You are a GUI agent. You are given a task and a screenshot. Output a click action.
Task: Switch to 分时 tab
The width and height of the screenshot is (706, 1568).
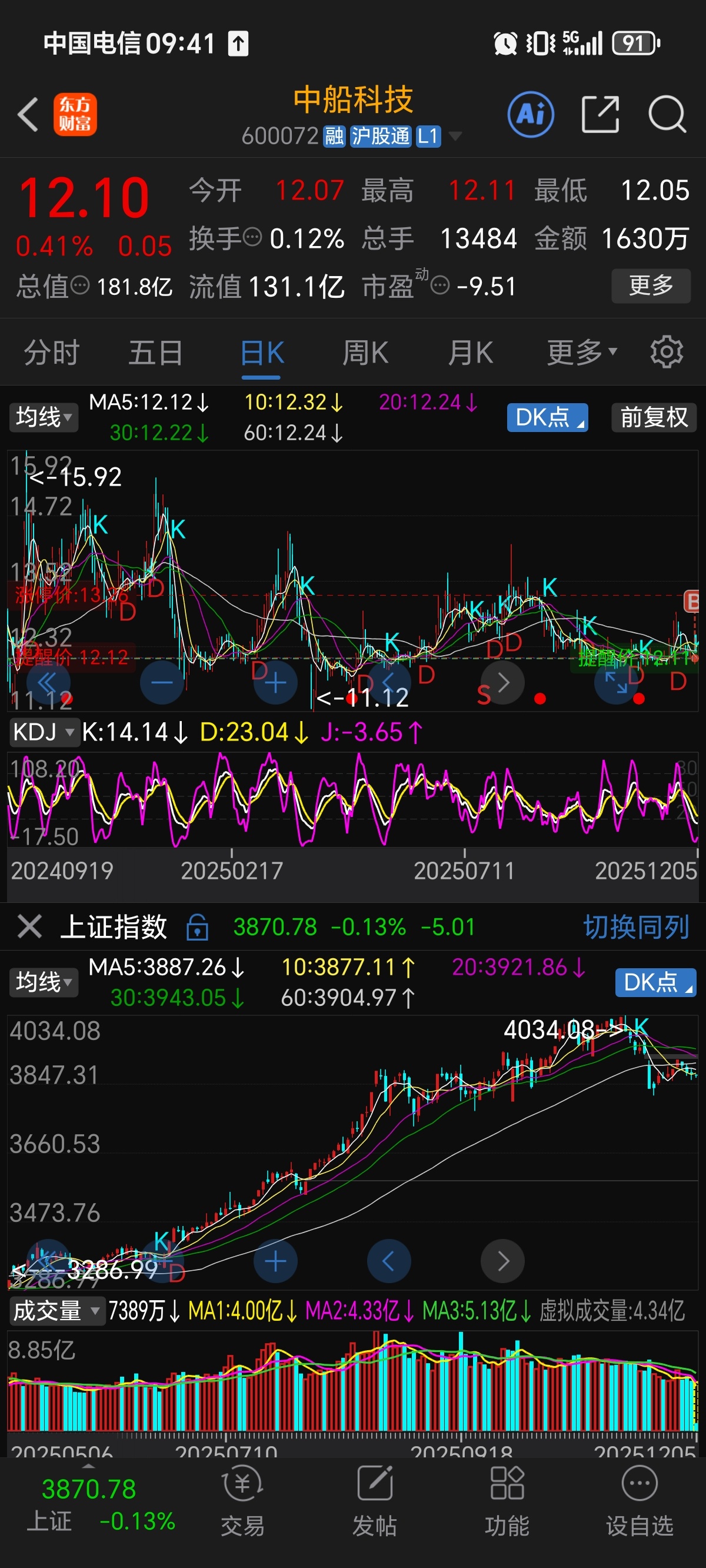(x=52, y=353)
